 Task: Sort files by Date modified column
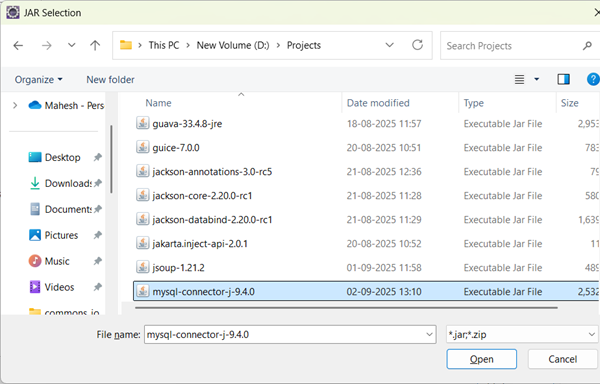(378, 103)
